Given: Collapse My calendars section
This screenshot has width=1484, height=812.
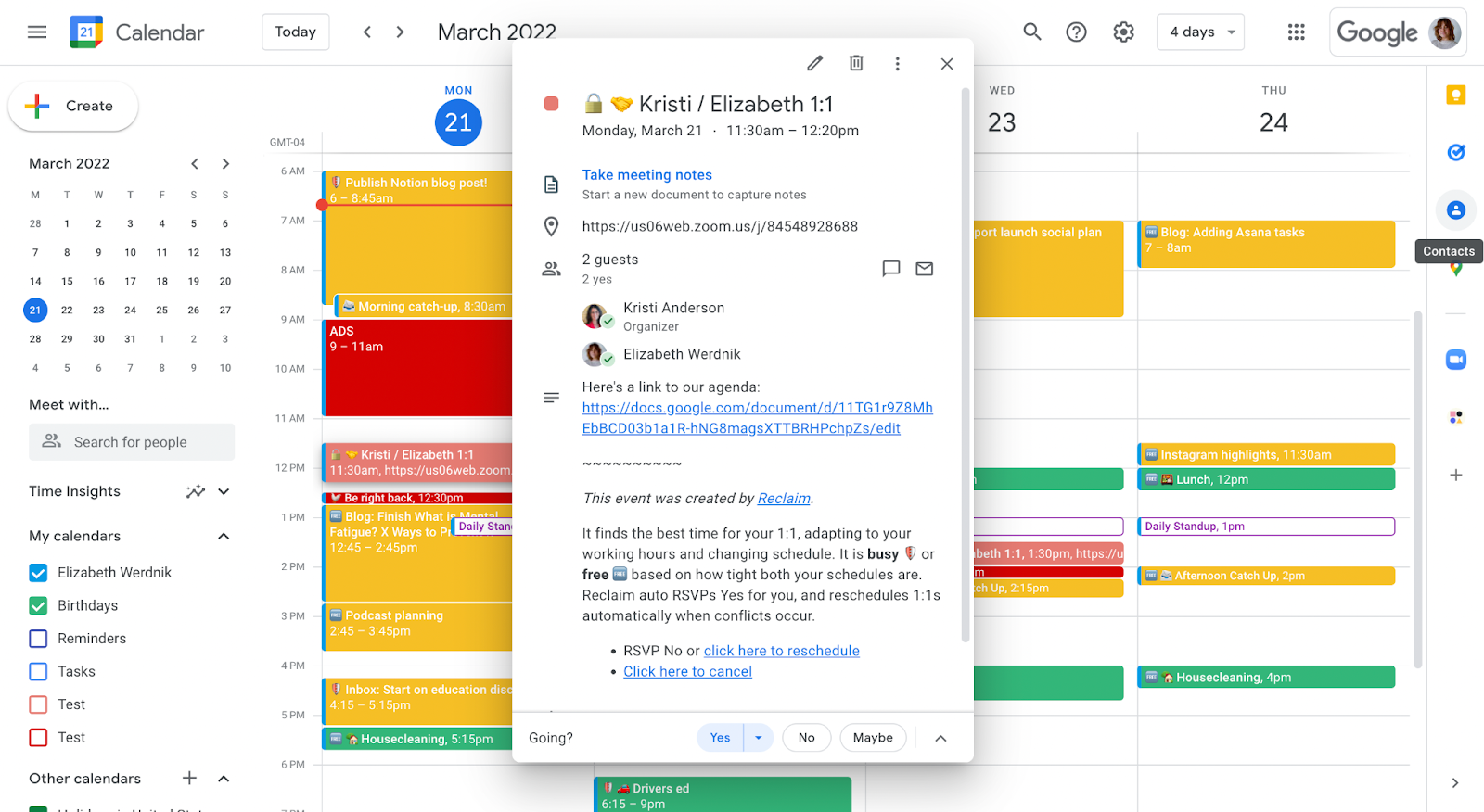Looking at the screenshot, I should [224, 536].
